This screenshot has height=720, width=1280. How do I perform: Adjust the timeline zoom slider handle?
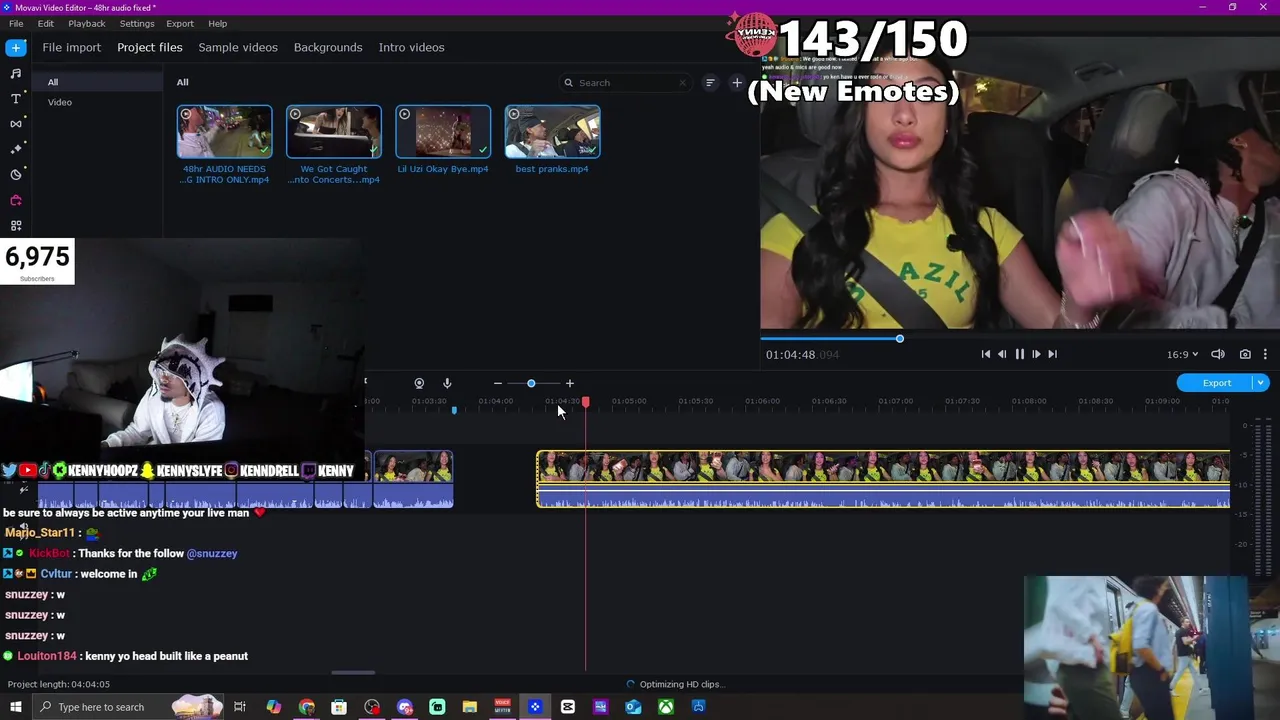click(x=531, y=383)
